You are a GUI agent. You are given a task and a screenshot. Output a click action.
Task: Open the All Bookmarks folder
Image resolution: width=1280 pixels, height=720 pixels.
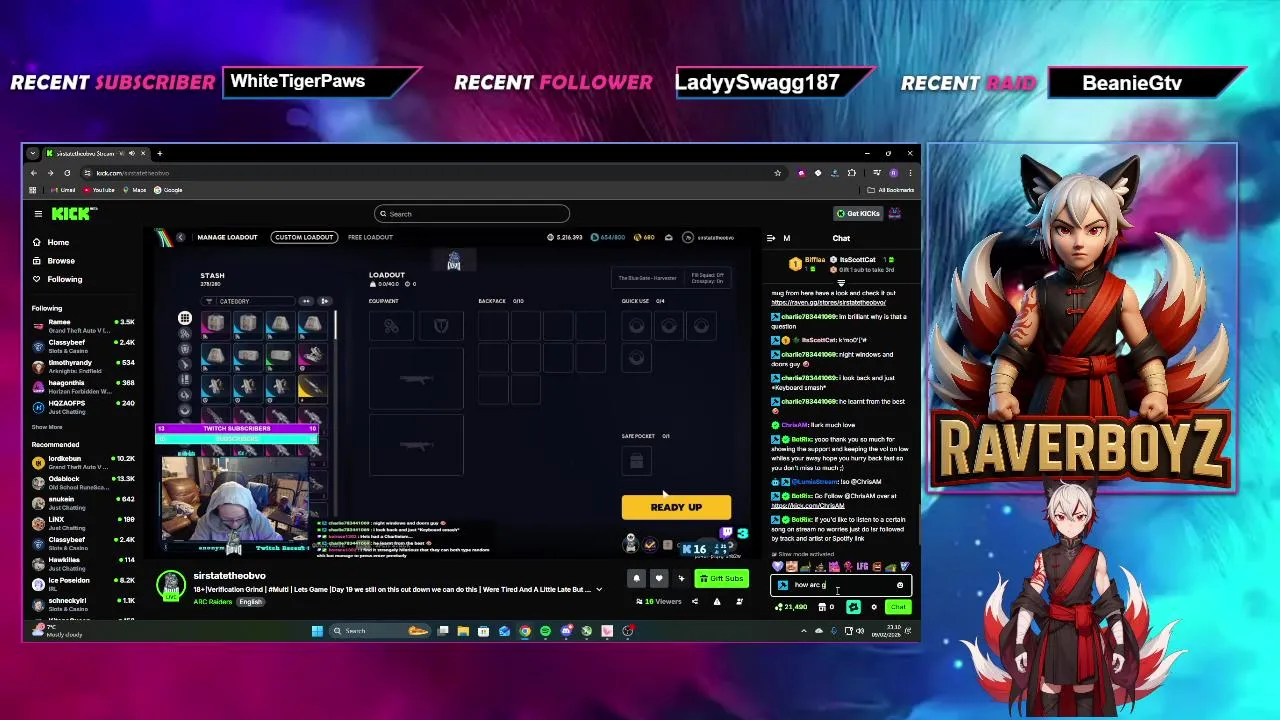point(891,190)
